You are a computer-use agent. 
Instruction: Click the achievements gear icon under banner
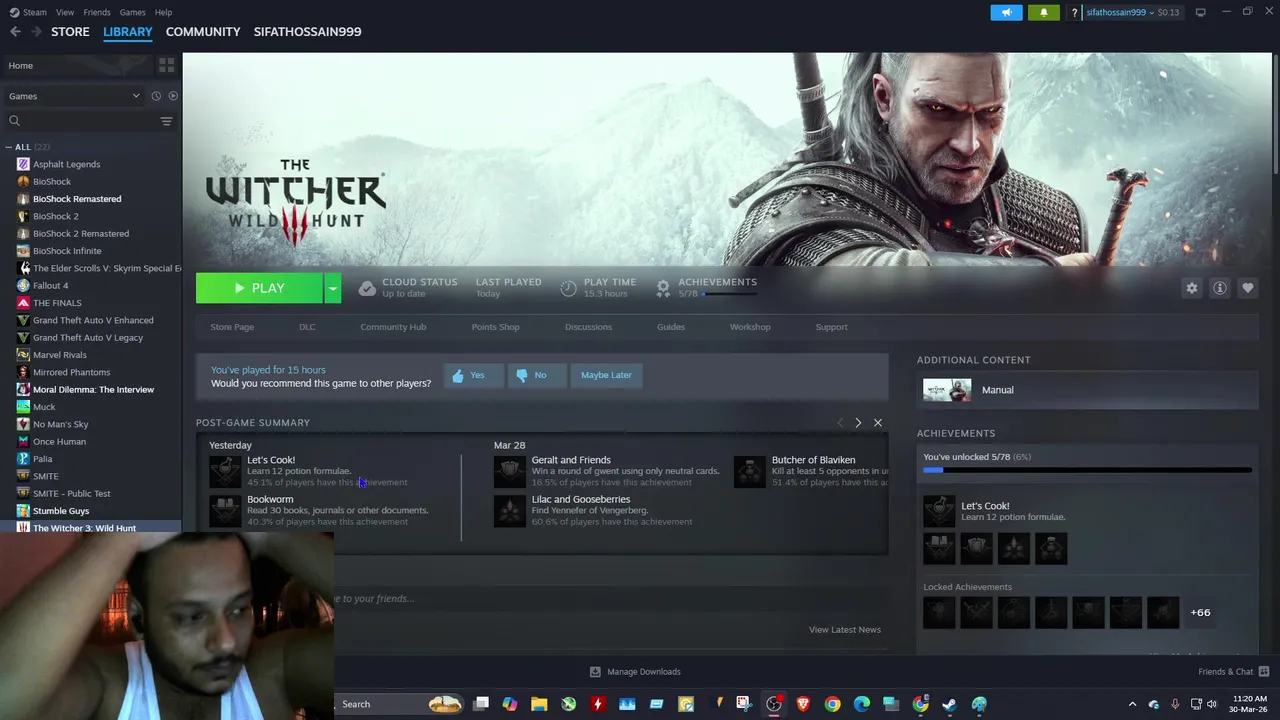click(x=663, y=288)
